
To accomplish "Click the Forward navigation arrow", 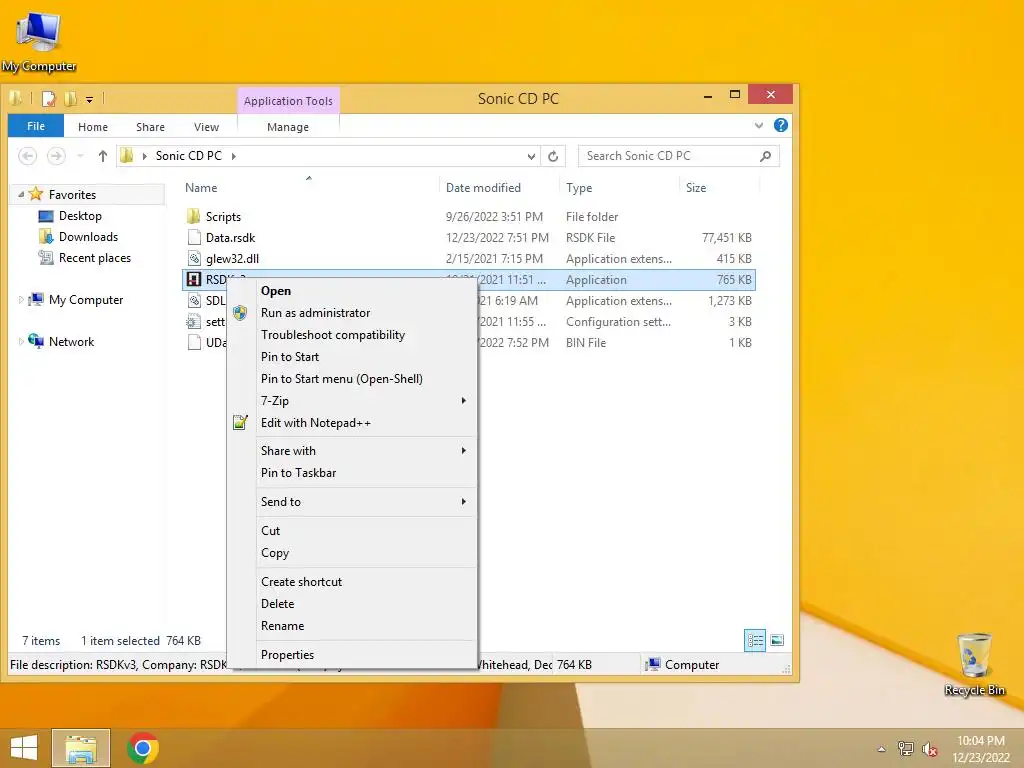I will click(x=56, y=155).
